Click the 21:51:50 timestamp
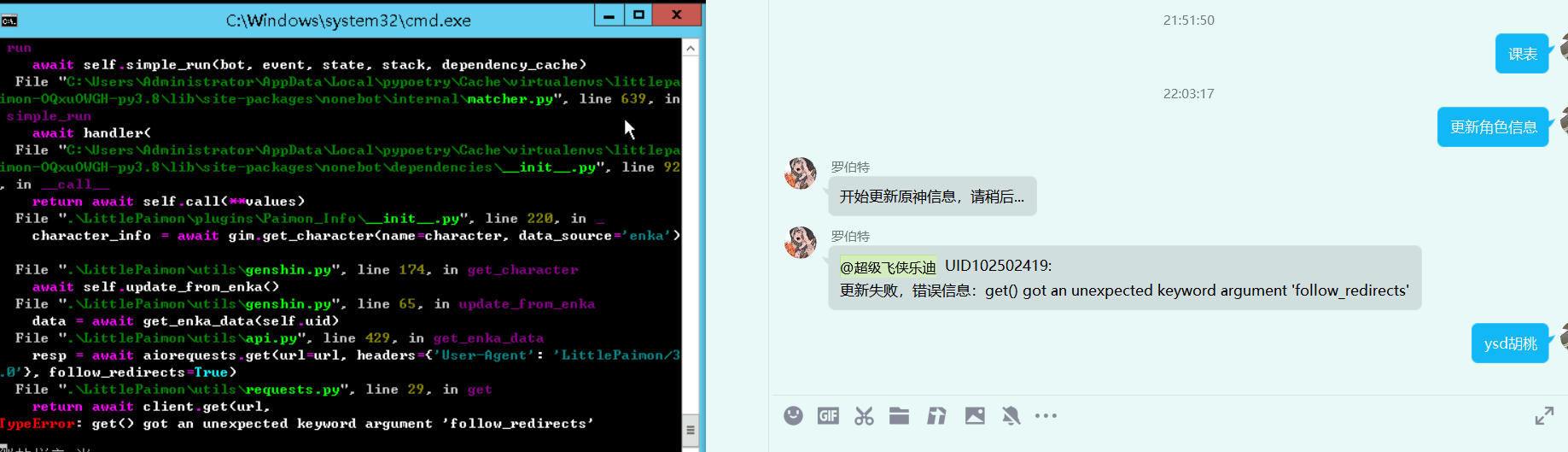 [1188, 21]
